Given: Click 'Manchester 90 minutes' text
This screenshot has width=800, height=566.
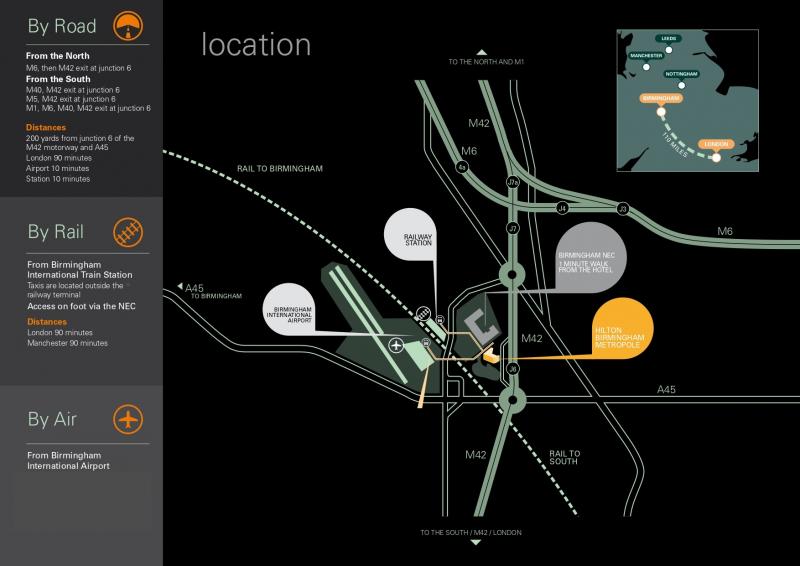Looking at the screenshot, I should [68, 343].
